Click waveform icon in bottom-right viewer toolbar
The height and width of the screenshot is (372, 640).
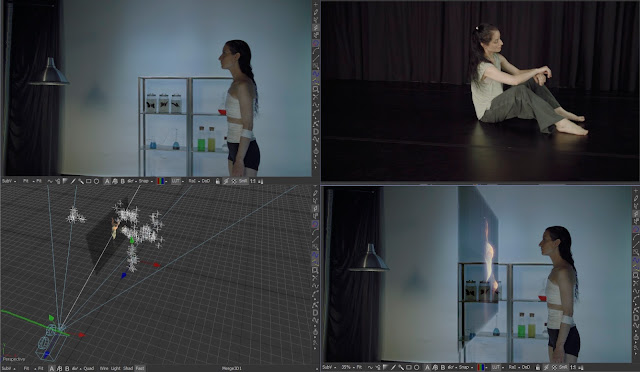pyautogui.click(x=370, y=368)
